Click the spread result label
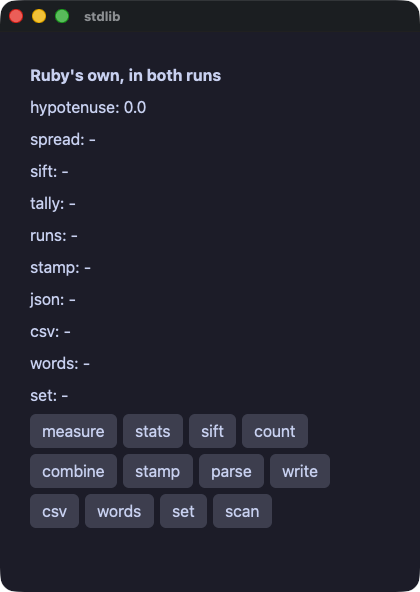 click(x=63, y=140)
